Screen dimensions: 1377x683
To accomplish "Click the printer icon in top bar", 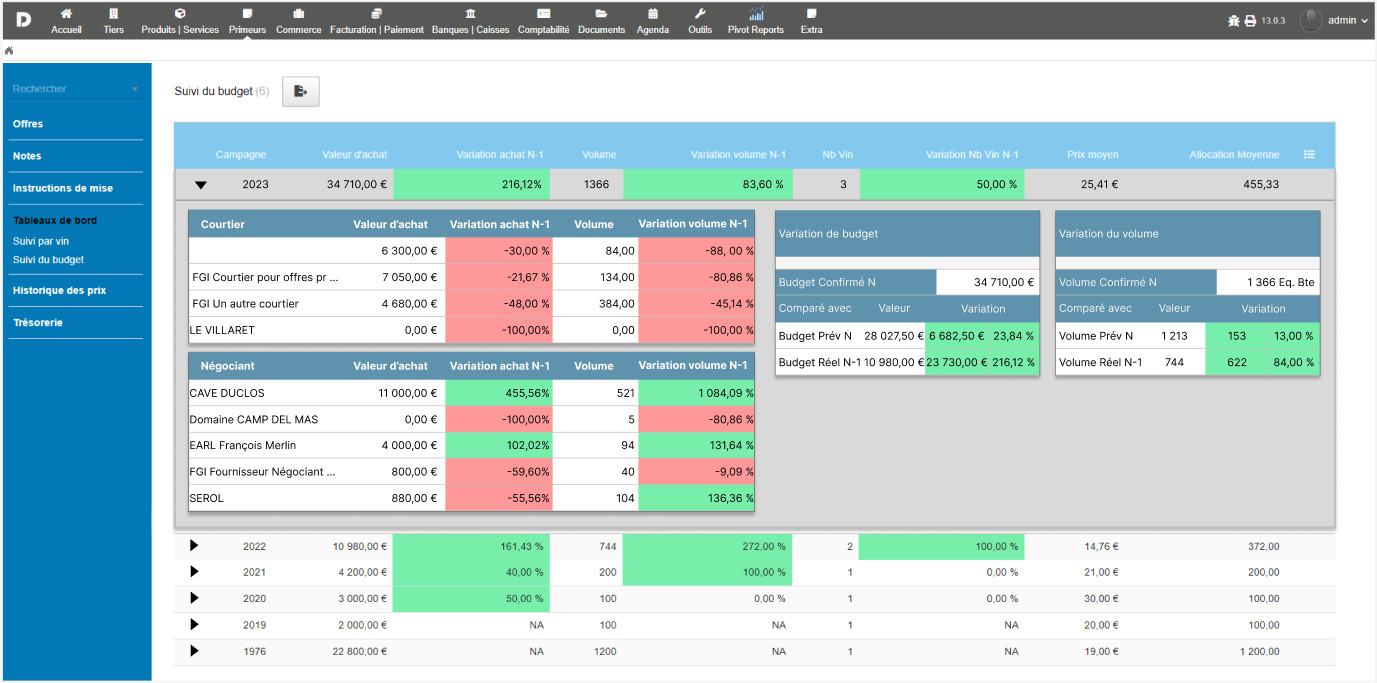I will click(x=1250, y=21).
